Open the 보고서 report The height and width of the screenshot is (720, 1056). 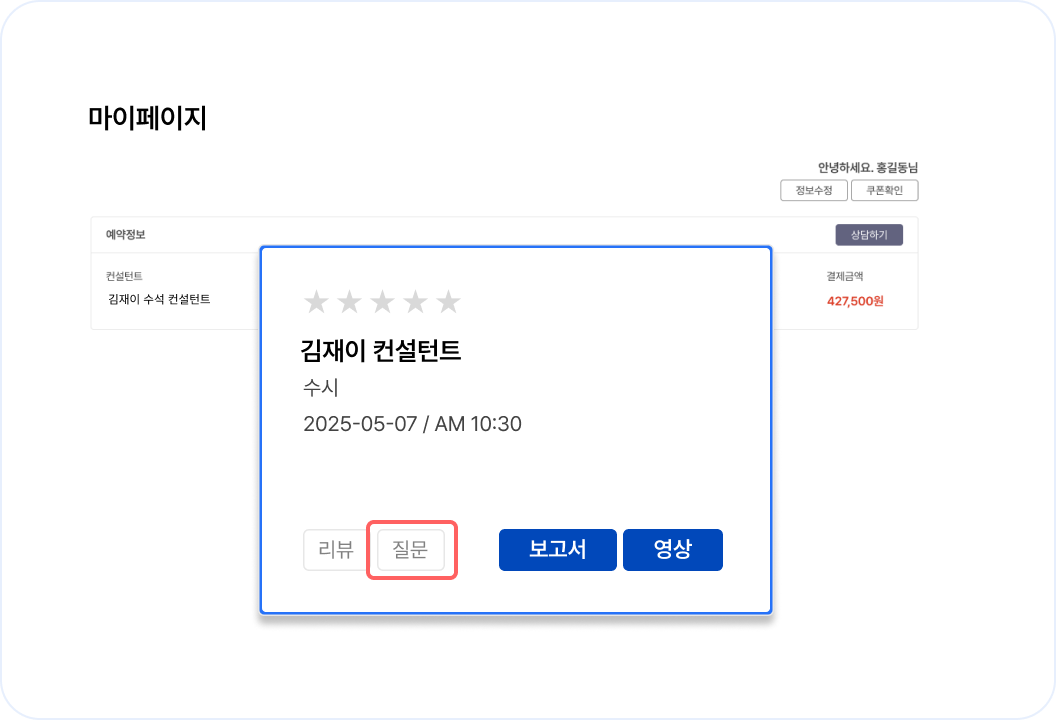pos(557,549)
